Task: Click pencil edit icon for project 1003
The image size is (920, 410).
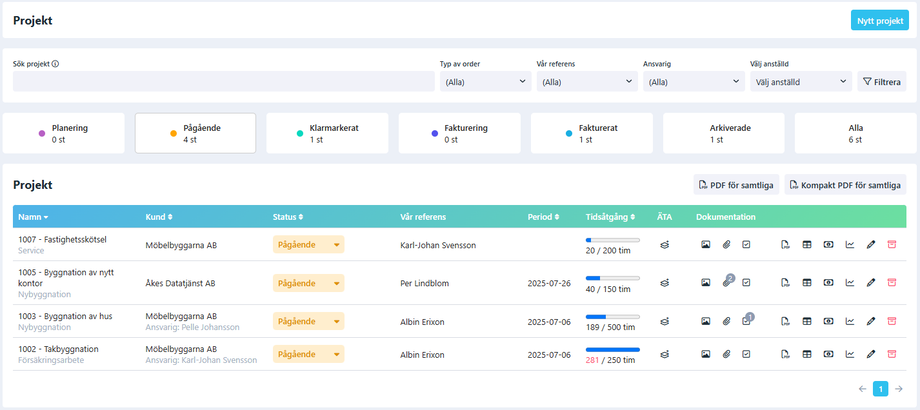Action: click(871, 321)
